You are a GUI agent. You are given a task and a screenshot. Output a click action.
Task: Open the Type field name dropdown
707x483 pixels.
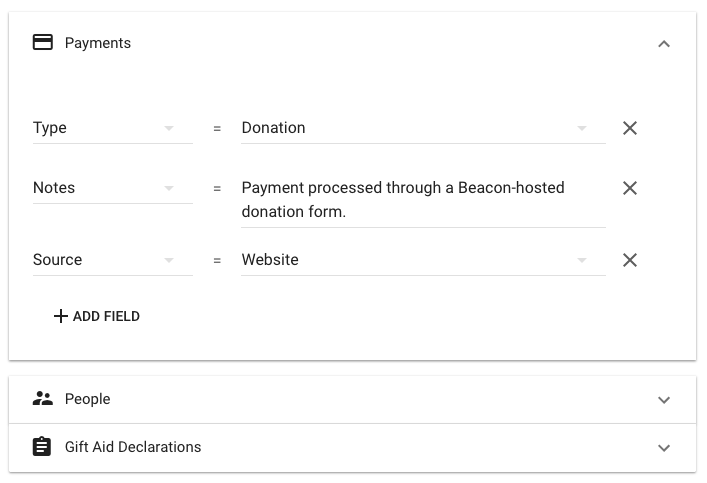[168, 128]
